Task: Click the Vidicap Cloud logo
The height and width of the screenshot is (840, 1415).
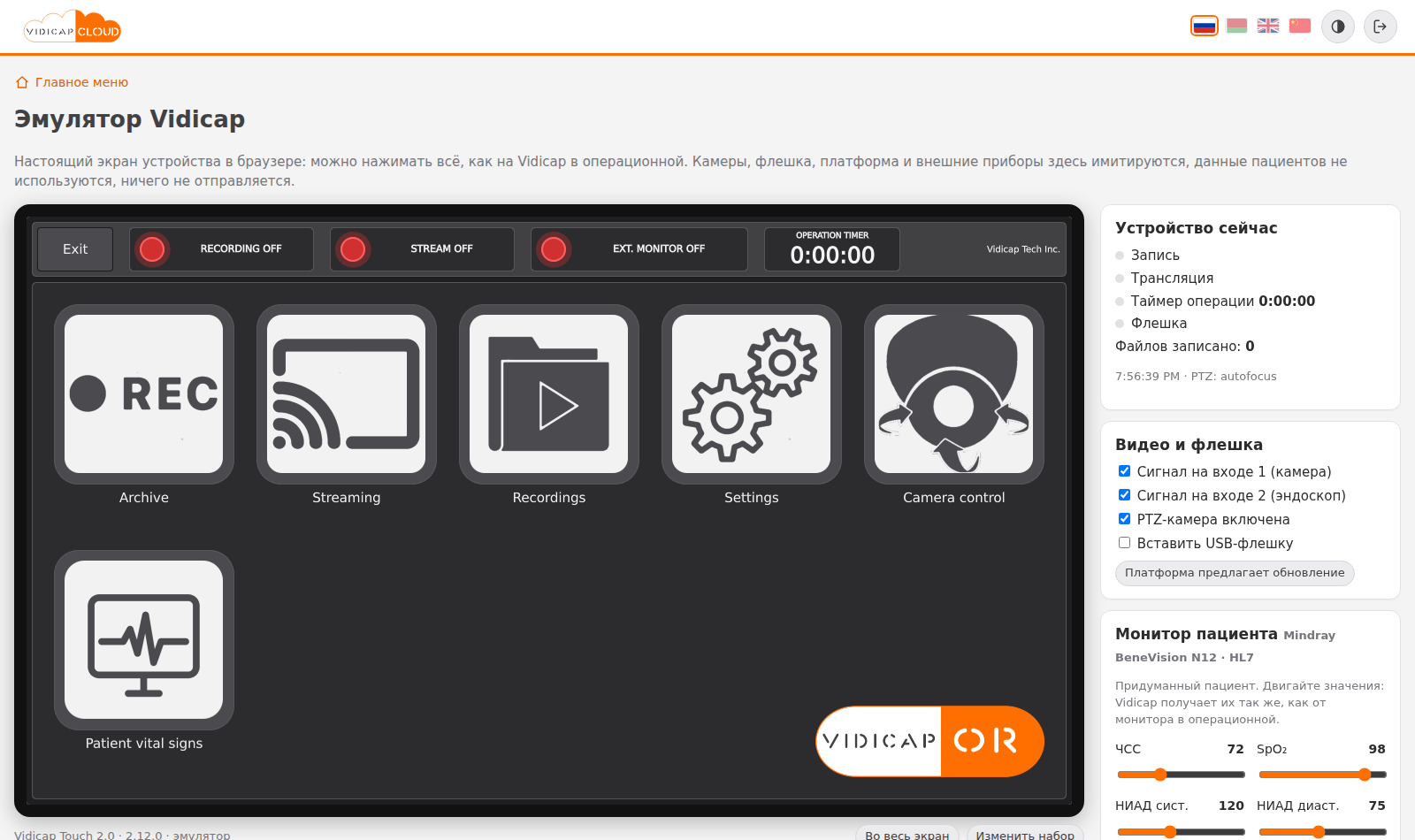Action: pyautogui.click(x=73, y=27)
